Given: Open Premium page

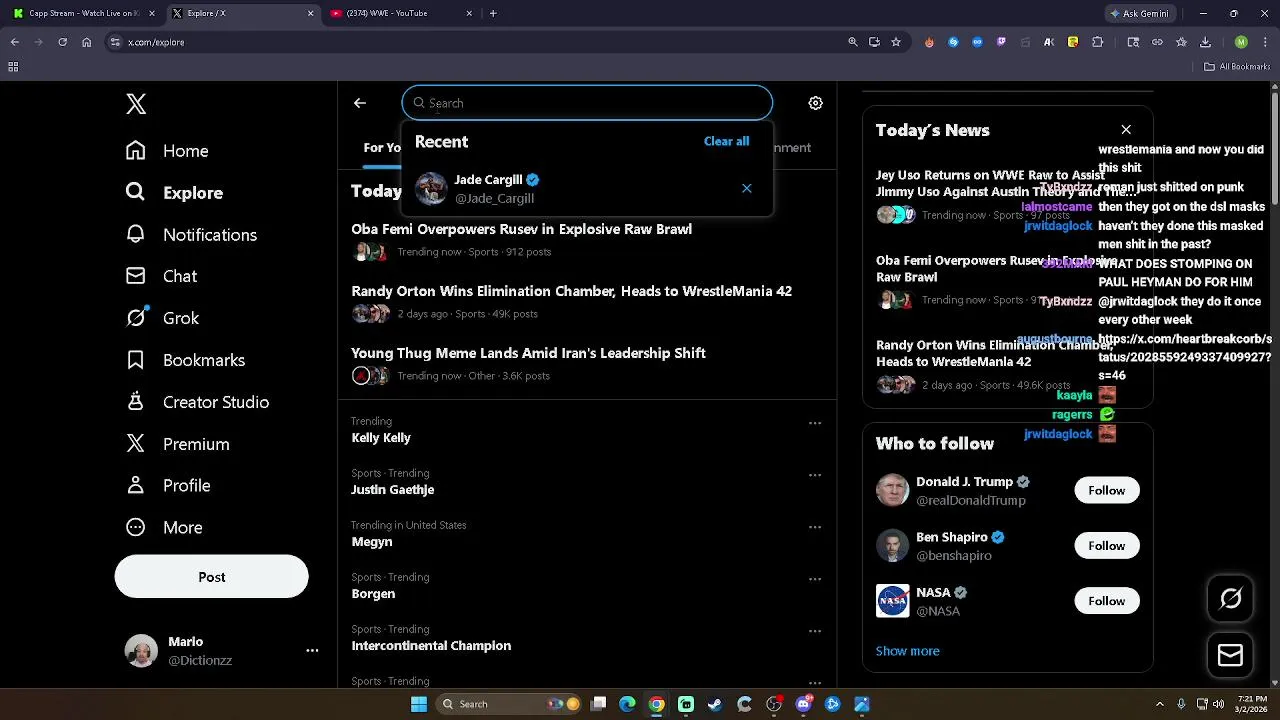Looking at the screenshot, I should click(178, 444).
